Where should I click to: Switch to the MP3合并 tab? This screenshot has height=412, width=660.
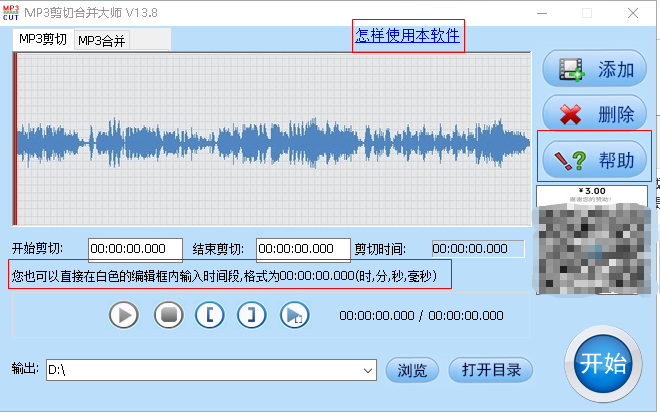(x=102, y=41)
